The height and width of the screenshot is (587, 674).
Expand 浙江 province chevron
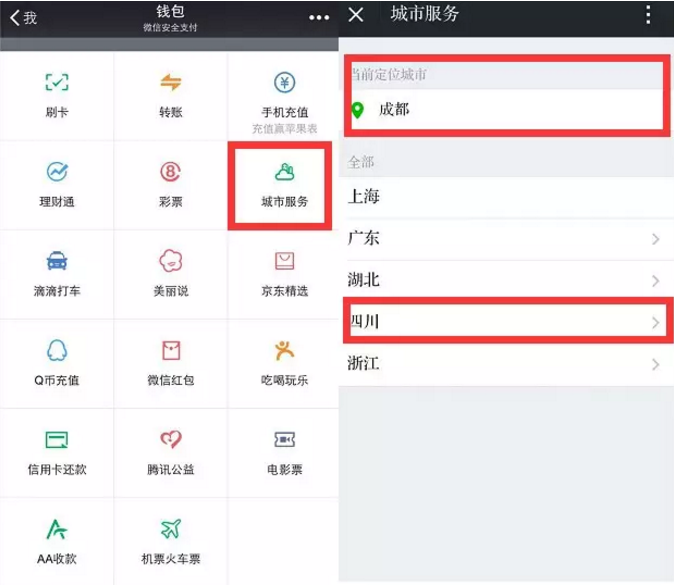coord(655,364)
